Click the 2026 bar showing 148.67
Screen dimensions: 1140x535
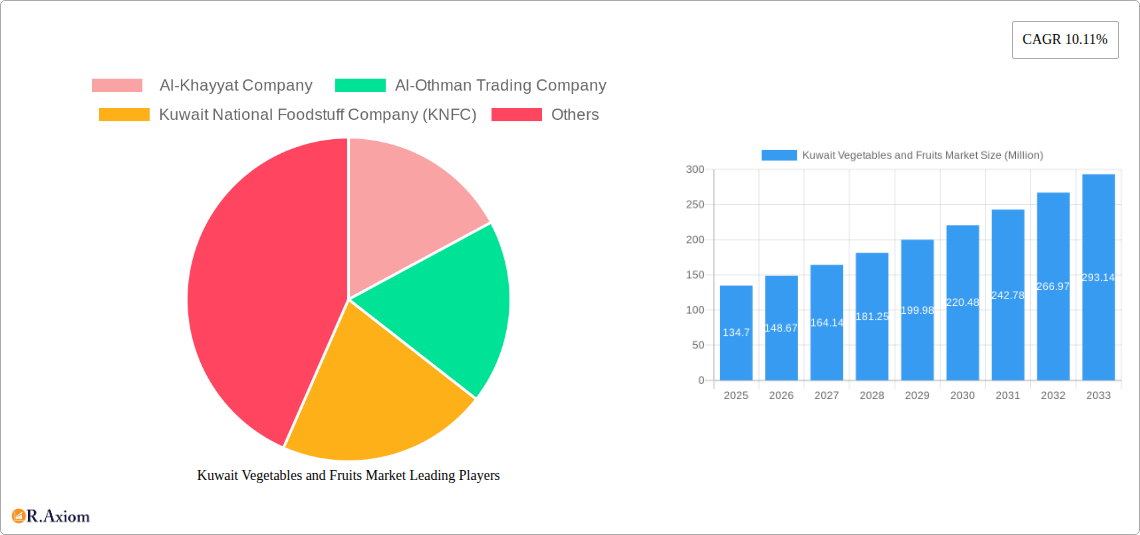tap(782, 328)
